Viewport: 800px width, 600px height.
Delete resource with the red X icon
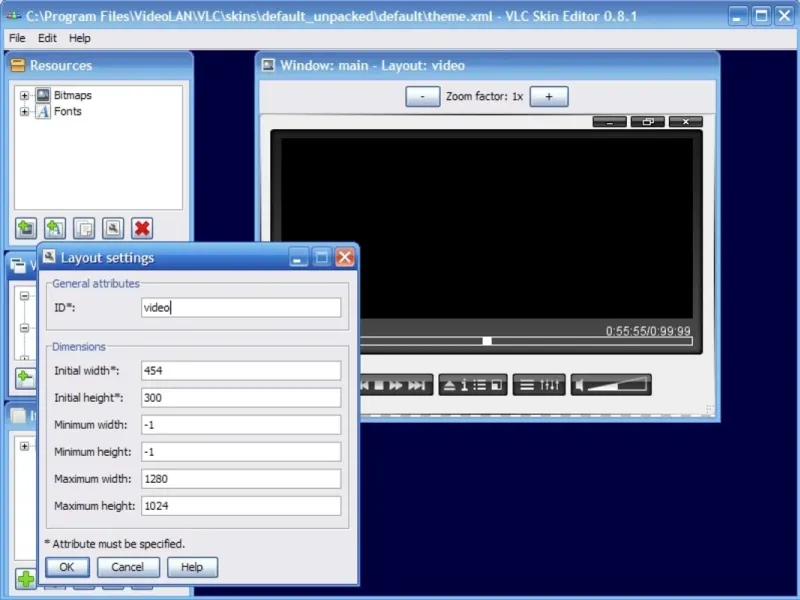coord(142,228)
